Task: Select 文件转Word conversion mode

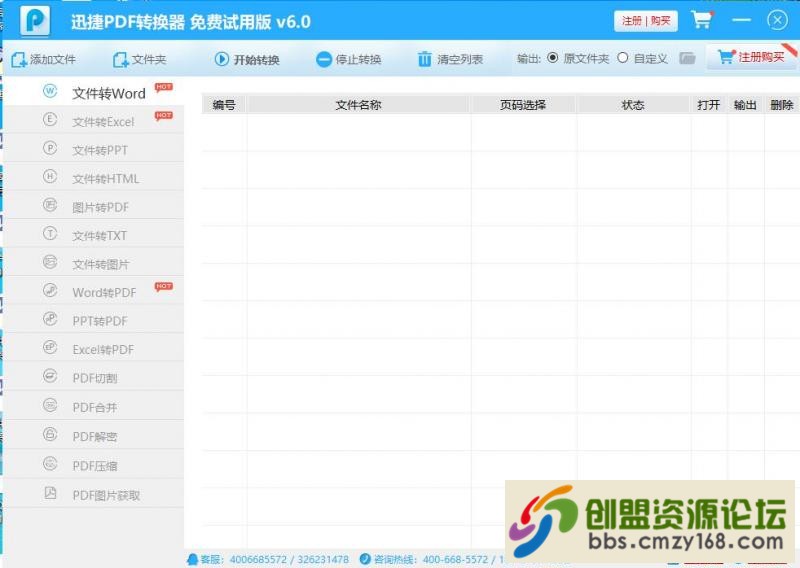Action: pos(94,92)
